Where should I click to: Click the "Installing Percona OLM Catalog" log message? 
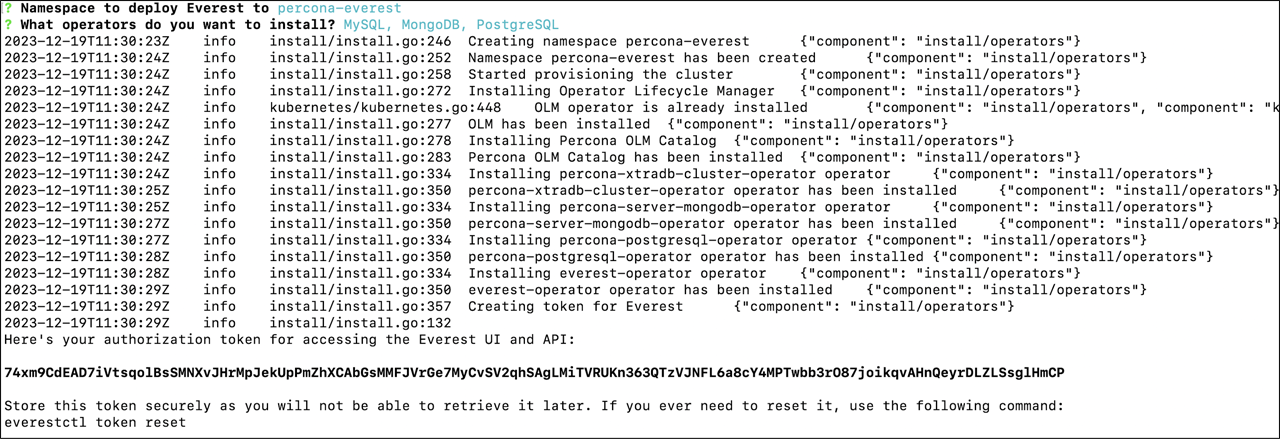[592, 140]
